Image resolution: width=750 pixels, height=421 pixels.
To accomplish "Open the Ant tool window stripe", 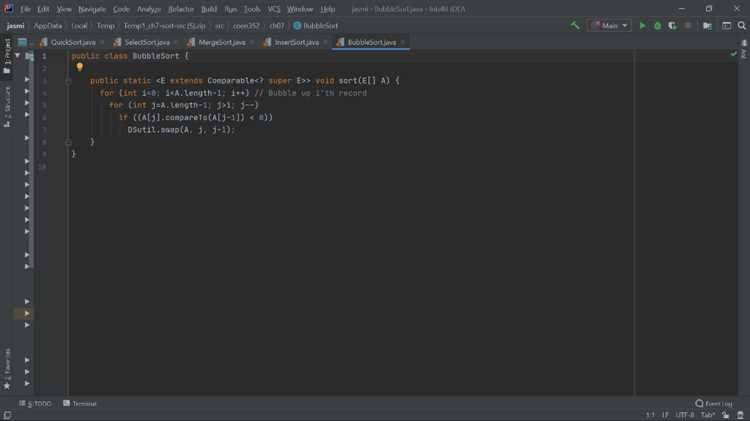I will tap(744, 50).
